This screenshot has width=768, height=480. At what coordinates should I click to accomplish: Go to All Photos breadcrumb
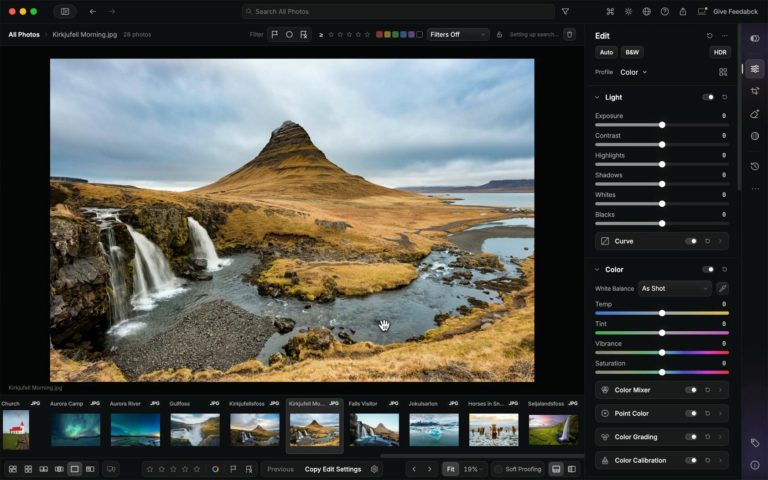pyautogui.click(x=24, y=34)
